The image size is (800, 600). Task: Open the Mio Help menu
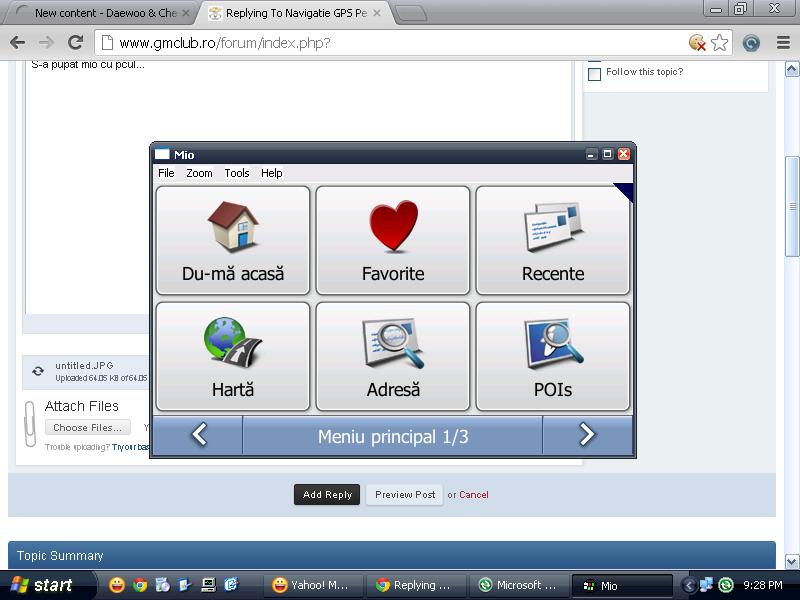point(271,173)
